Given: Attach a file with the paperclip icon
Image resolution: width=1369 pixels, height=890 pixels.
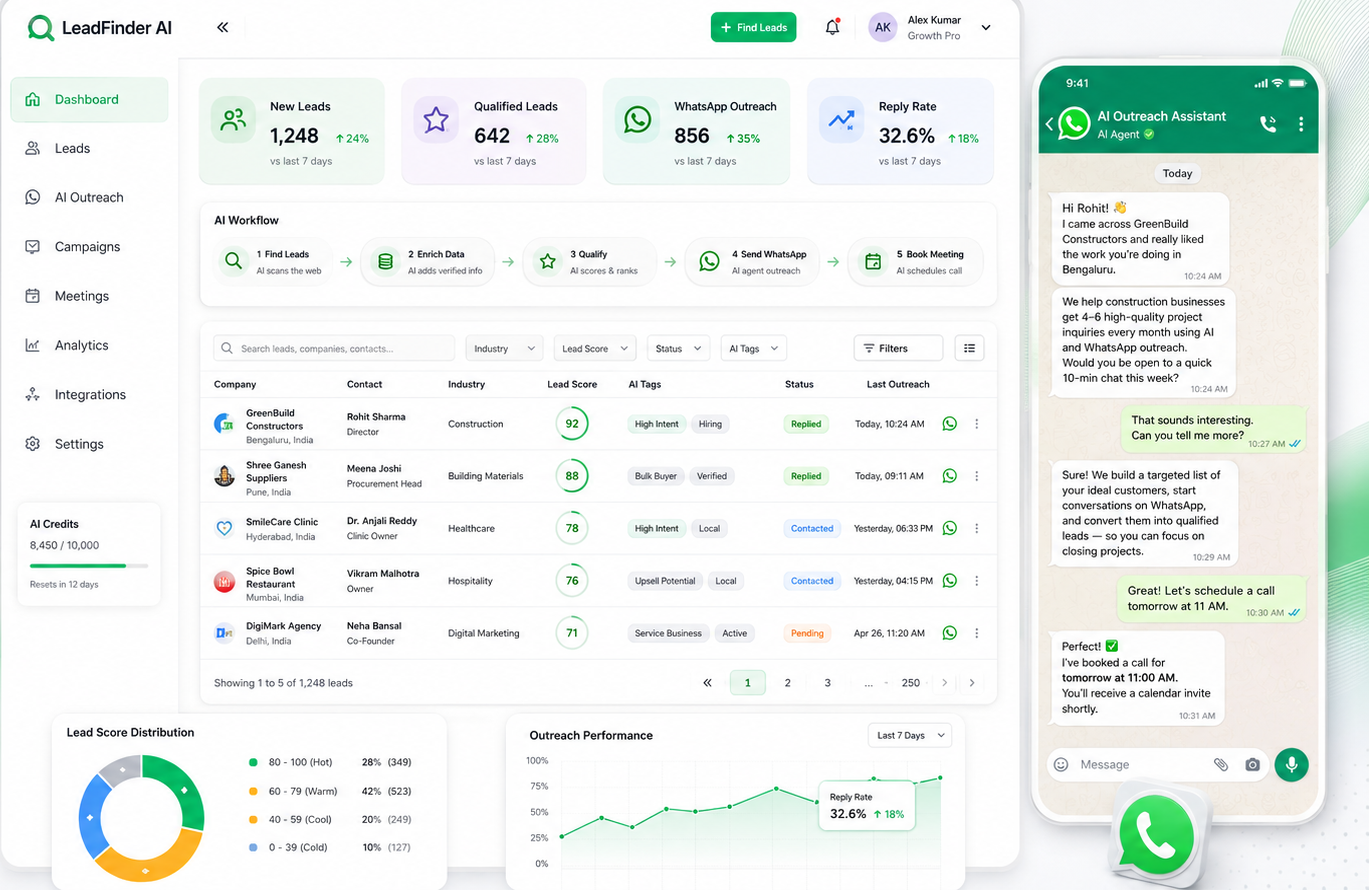Looking at the screenshot, I should 1221,764.
